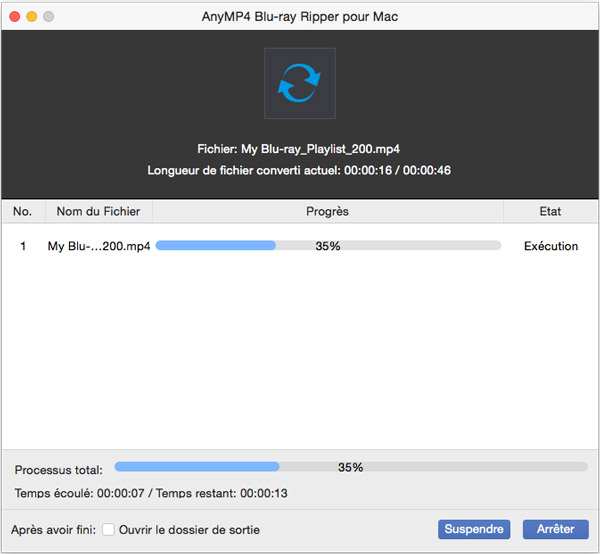Image resolution: width=600 pixels, height=554 pixels.
Task: Click the Exécution status text
Action: coord(551,246)
